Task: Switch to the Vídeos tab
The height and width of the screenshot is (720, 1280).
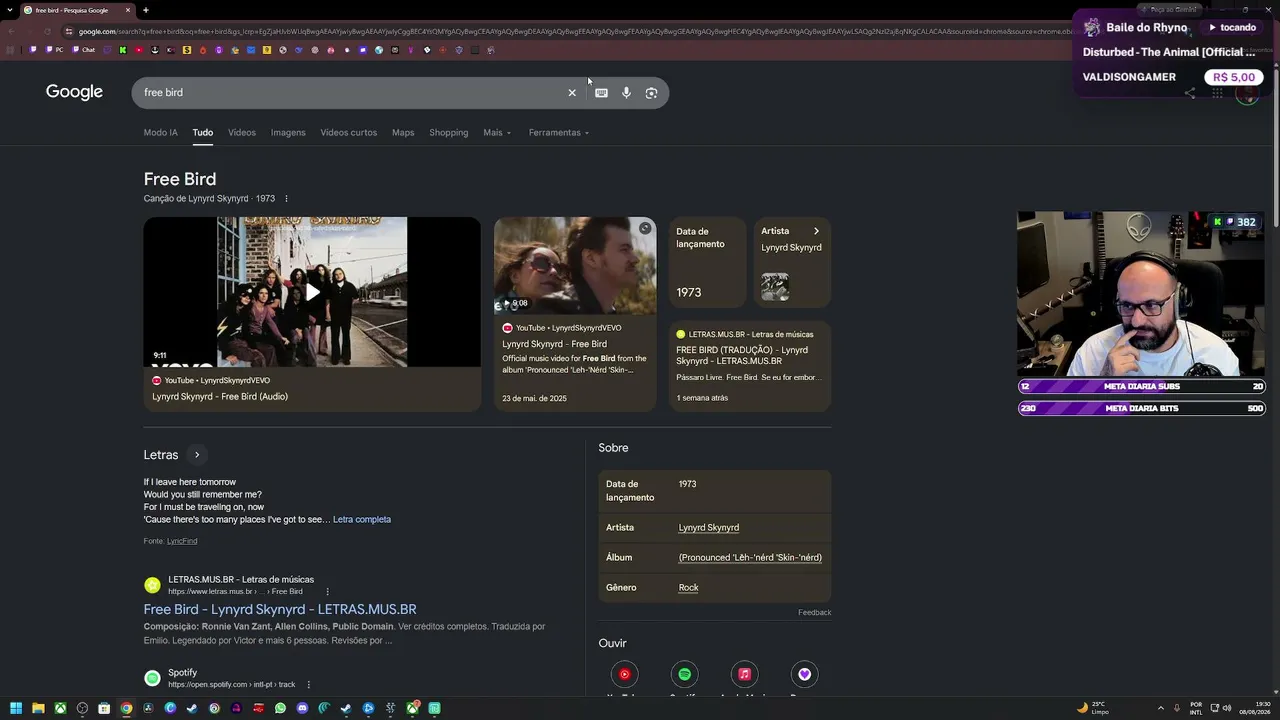Action: point(242,133)
